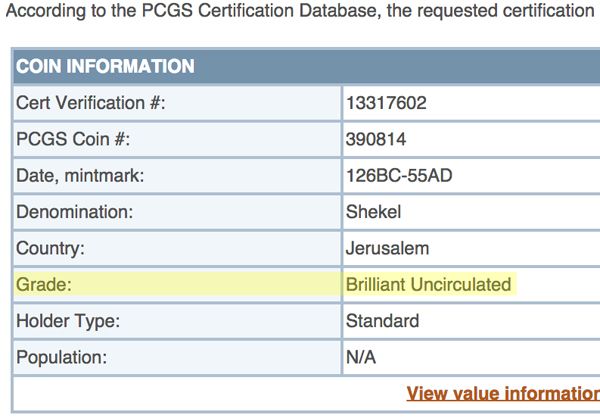This screenshot has height=418, width=600.
Task: Click the Cert Verification number 13317602
Action: coord(386,103)
